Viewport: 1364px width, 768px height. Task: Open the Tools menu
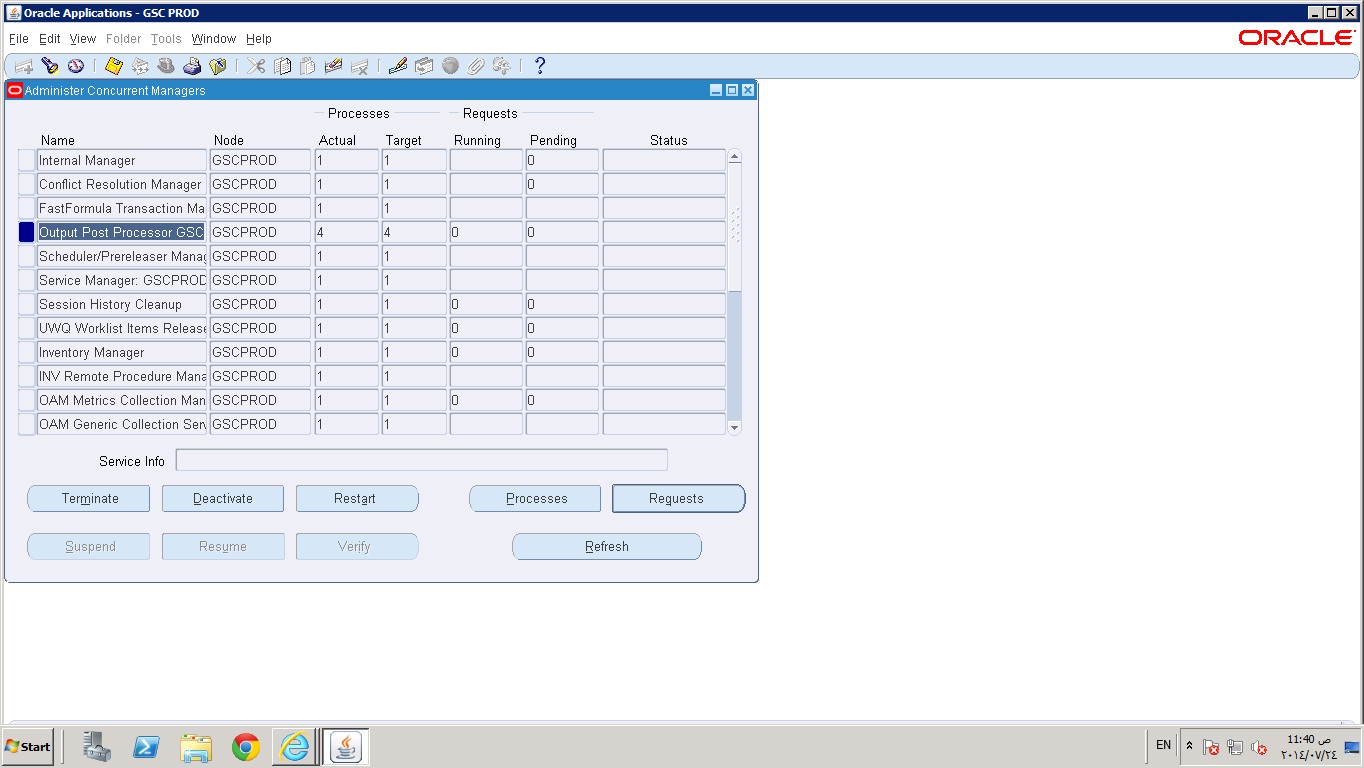point(166,39)
